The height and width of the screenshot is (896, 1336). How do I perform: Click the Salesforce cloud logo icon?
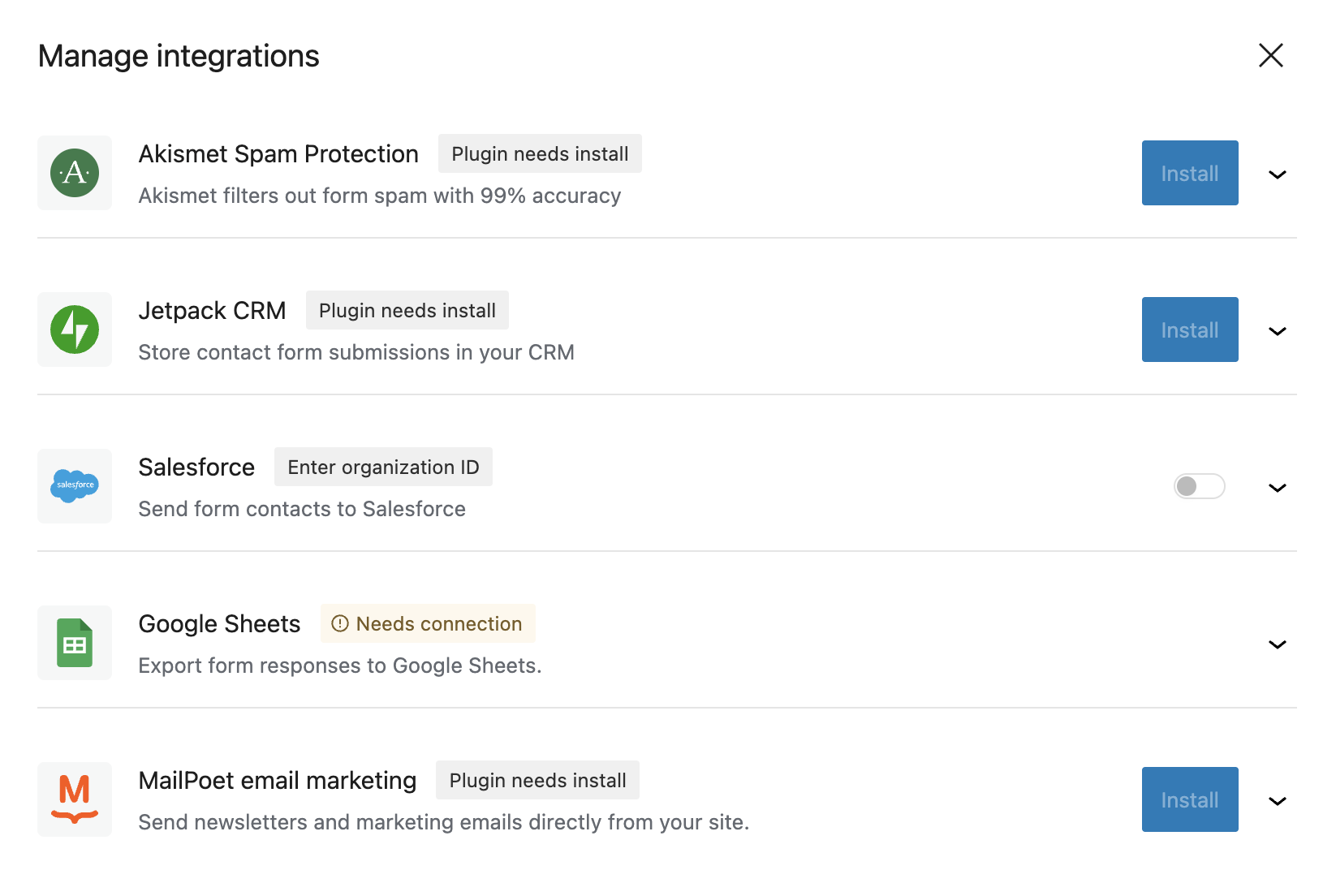point(75,486)
